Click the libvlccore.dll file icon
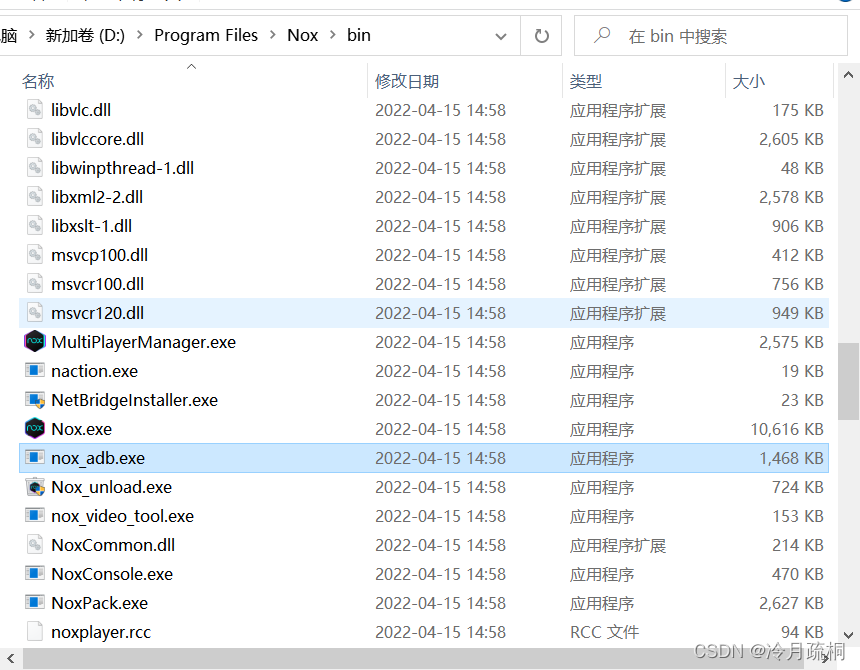The height and width of the screenshot is (670, 860). pos(35,139)
